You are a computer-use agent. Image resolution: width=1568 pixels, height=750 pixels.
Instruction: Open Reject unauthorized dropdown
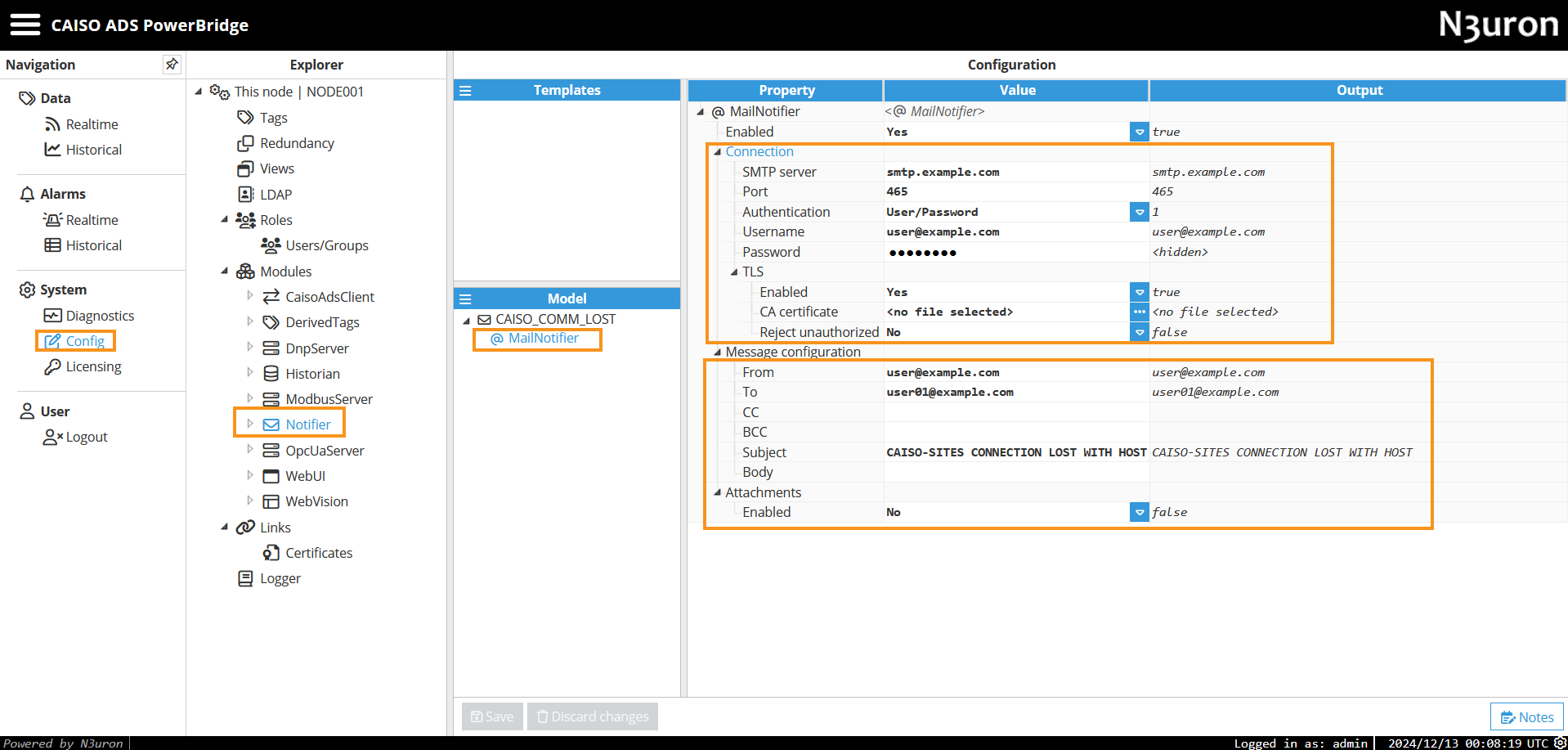pyautogui.click(x=1139, y=332)
